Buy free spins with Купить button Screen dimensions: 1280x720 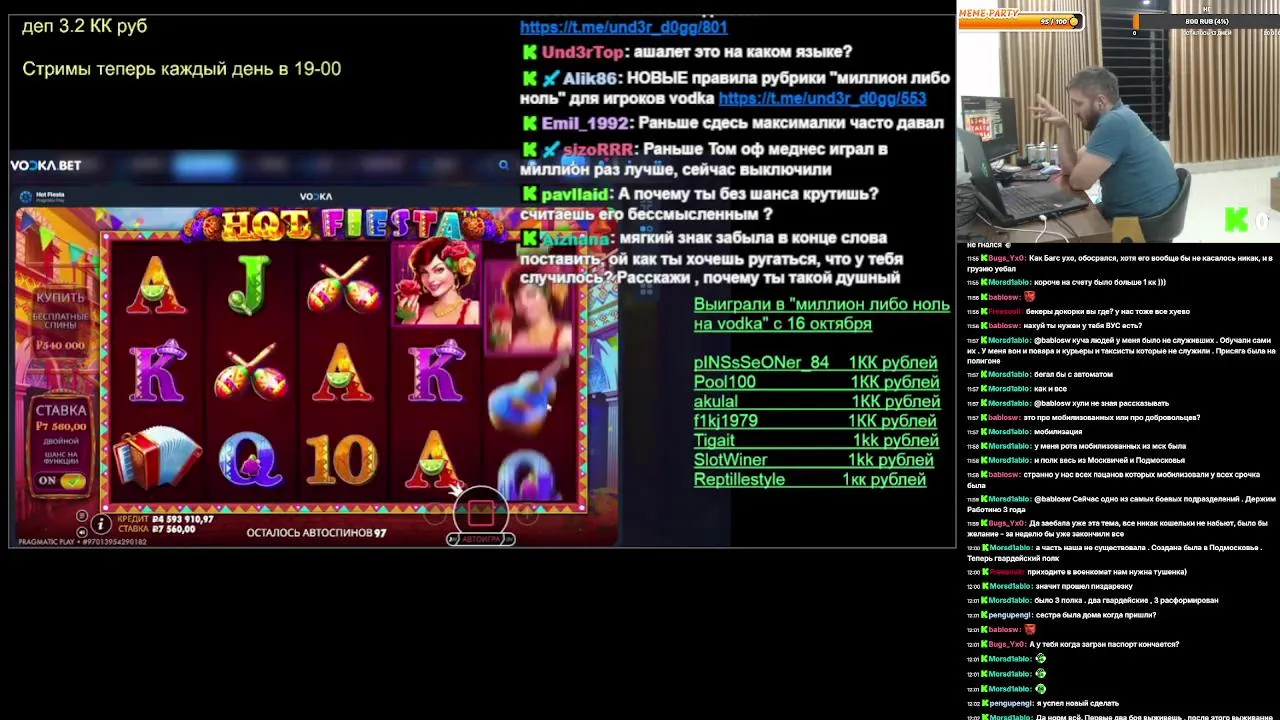click(x=60, y=321)
